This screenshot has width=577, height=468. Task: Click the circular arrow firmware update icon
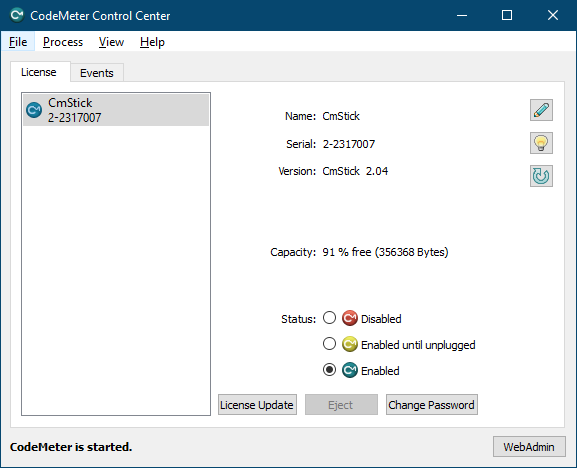541,176
